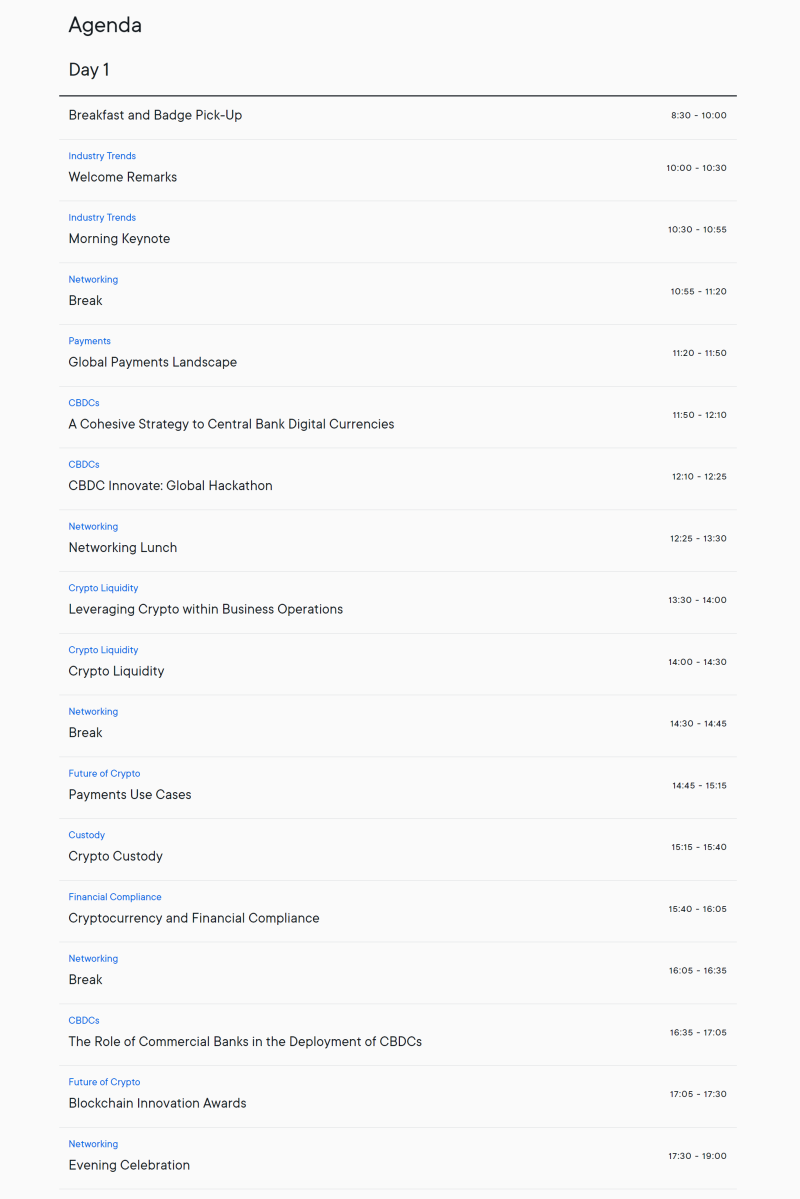Select the Custody category tag

(x=86, y=835)
